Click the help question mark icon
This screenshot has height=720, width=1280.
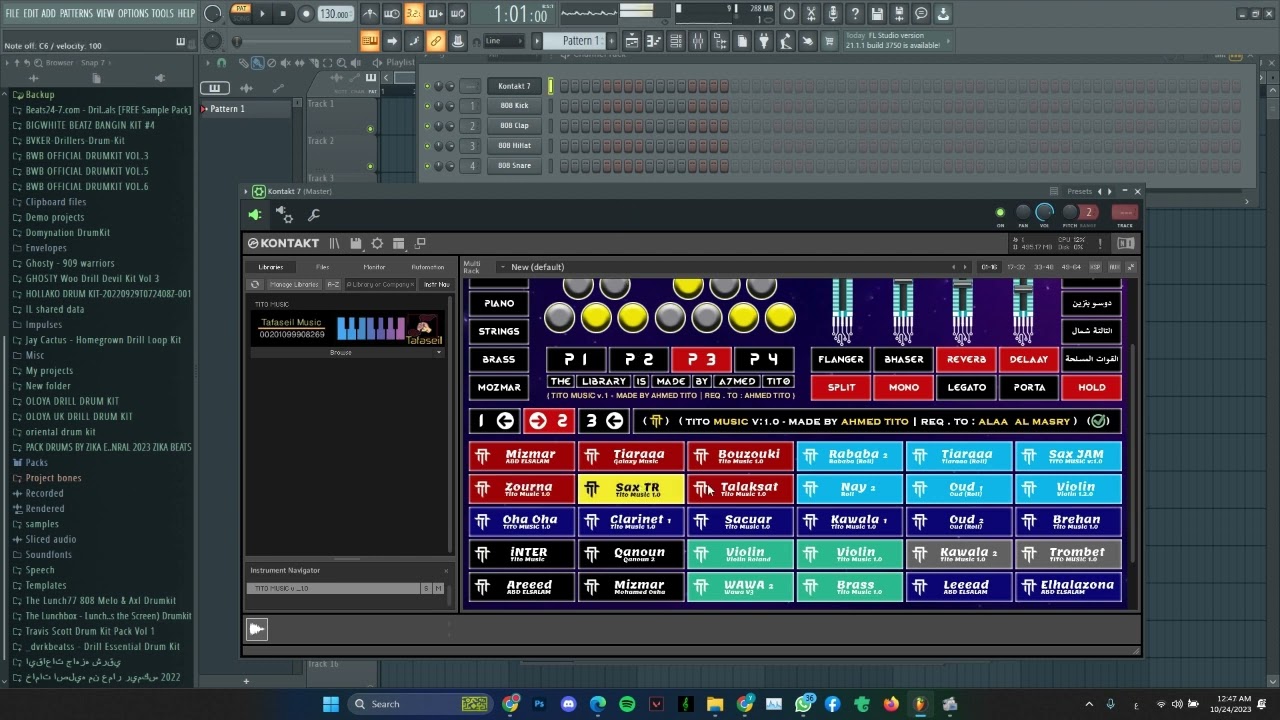point(855,14)
